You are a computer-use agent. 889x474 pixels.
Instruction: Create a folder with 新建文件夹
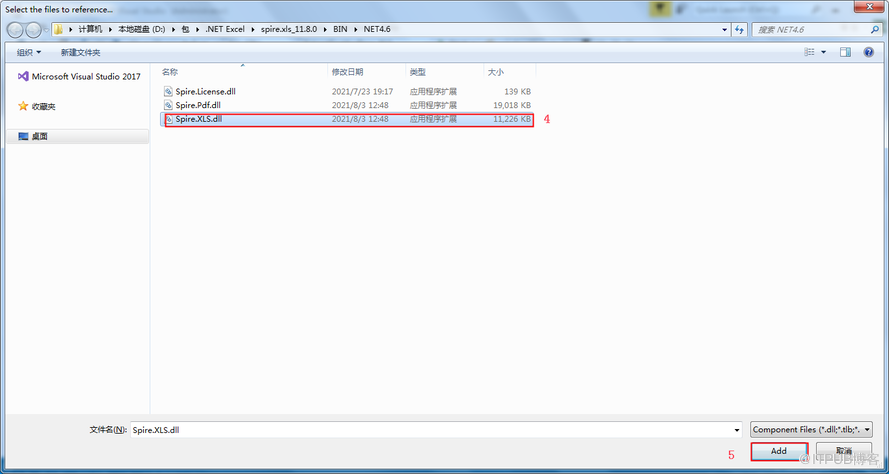pos(81,52)
